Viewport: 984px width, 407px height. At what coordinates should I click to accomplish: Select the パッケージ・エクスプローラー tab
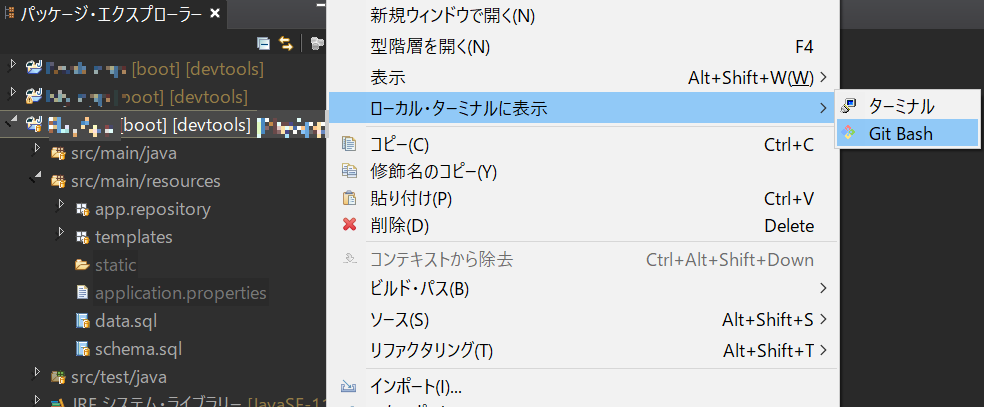click(112, 14)
